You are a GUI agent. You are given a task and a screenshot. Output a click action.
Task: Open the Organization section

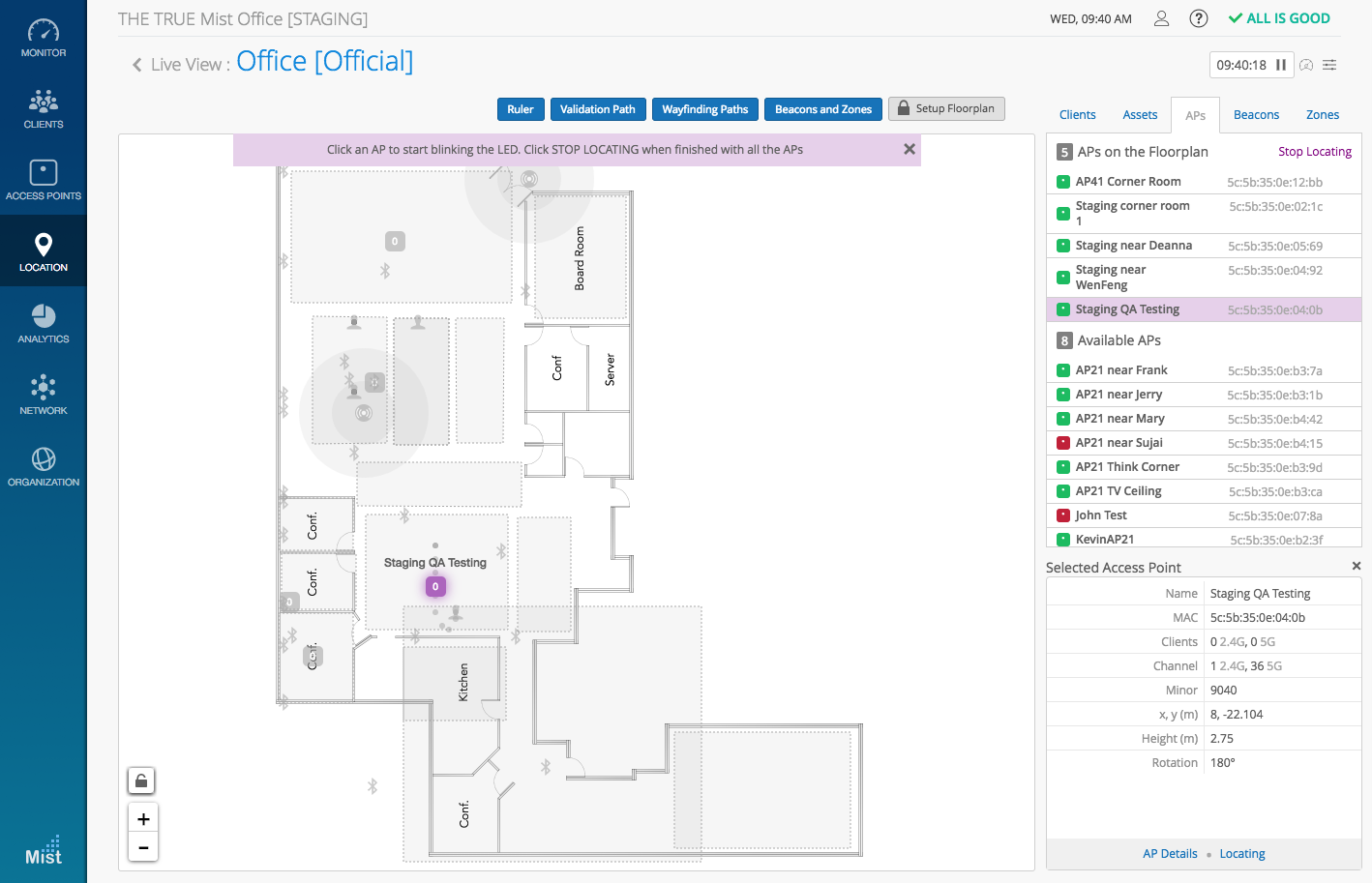click(x=44, y=467)
